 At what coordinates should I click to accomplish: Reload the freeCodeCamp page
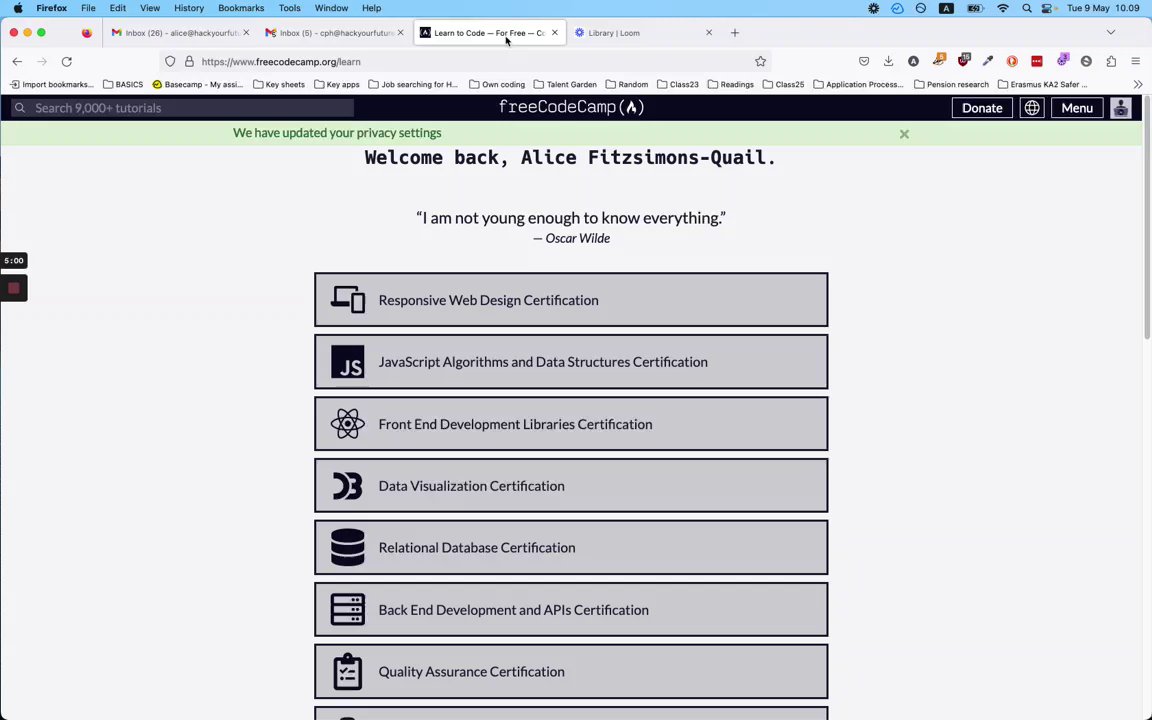(x=67, y=62)
